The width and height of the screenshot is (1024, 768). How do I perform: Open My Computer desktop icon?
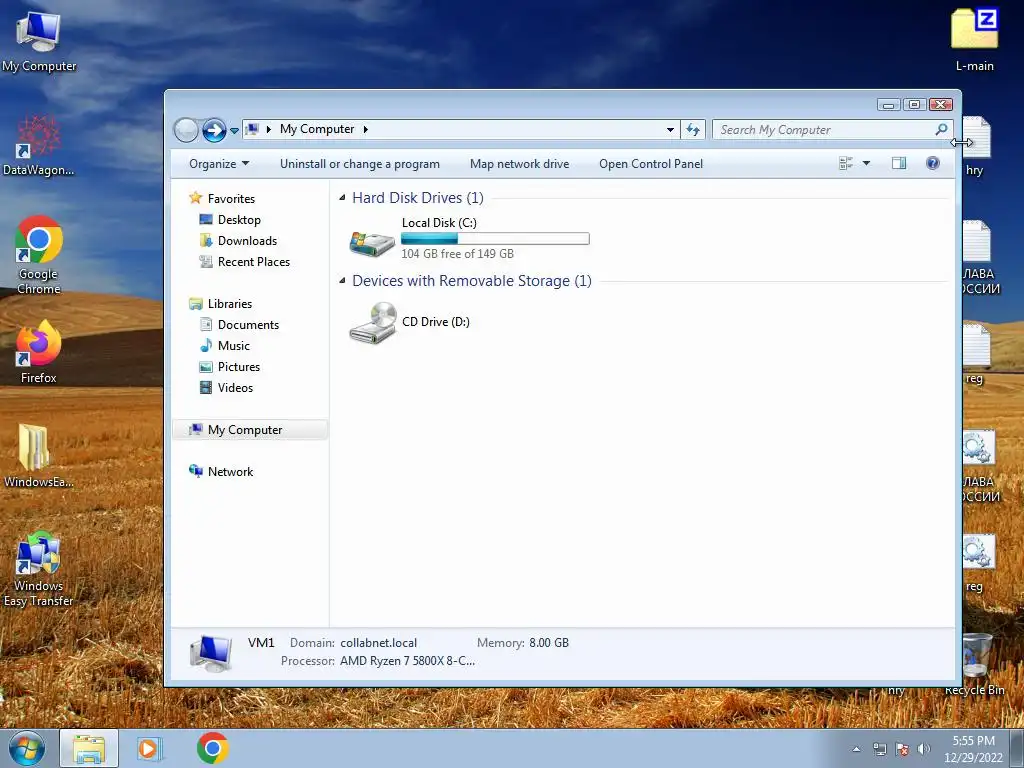click(39, 40)
